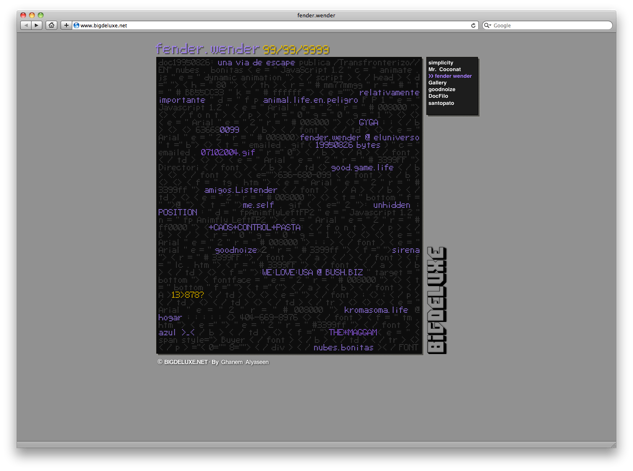Click the site favicon in address bar
633x471 pixels.
pos(76,25)
